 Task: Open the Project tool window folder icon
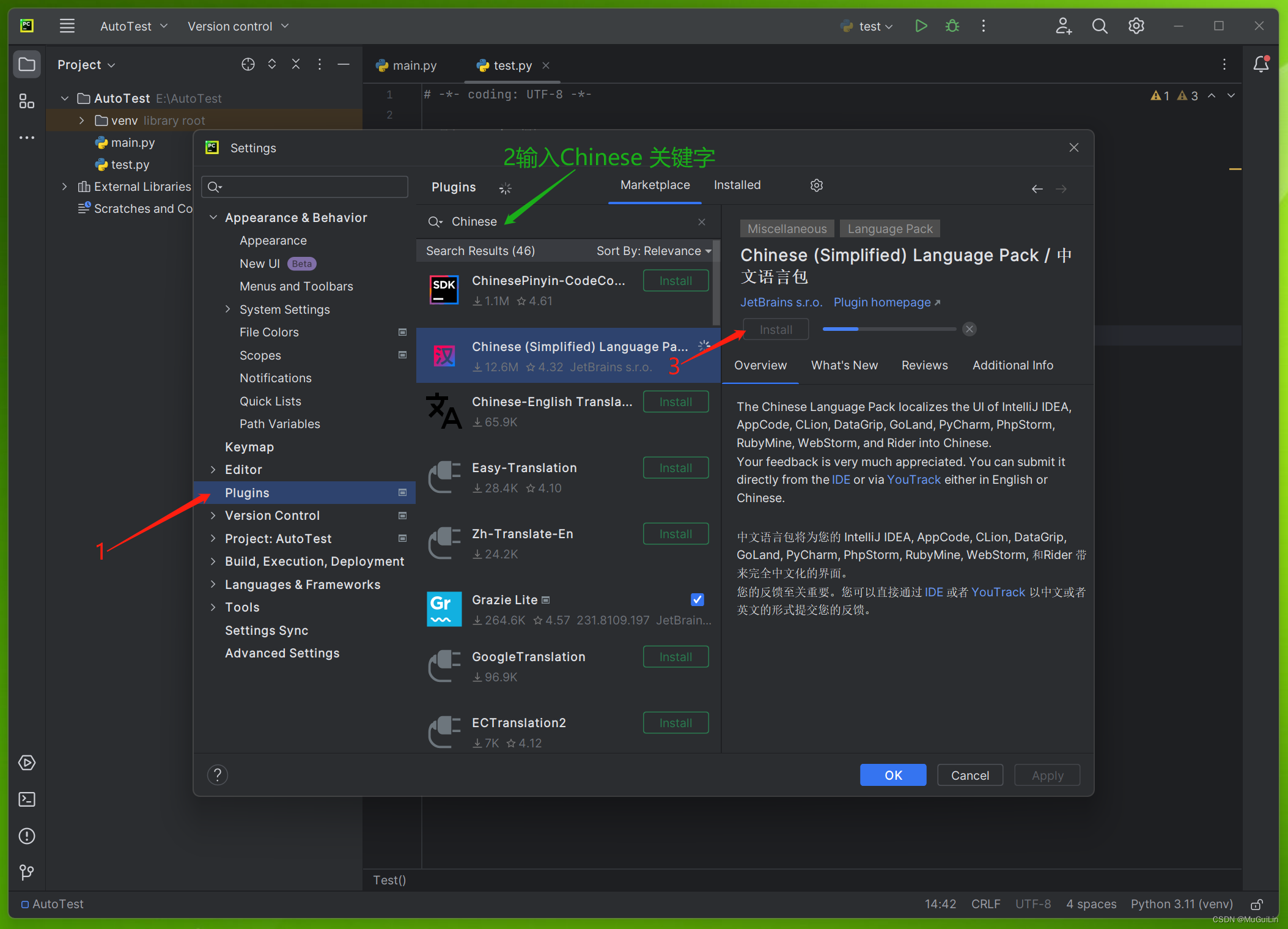tap(27, 64)
